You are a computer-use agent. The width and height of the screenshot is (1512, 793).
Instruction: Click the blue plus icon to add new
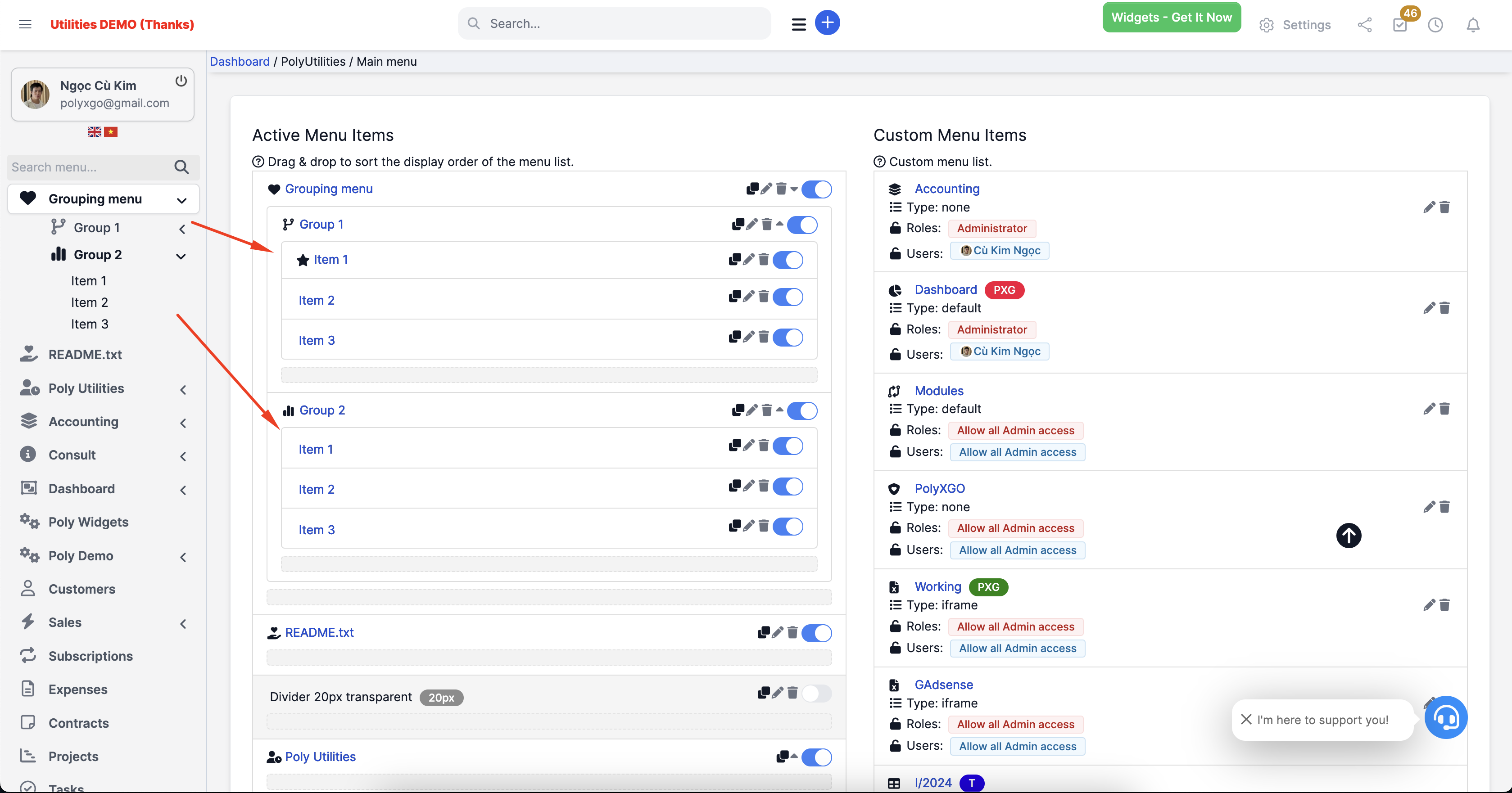pos(828,23)
